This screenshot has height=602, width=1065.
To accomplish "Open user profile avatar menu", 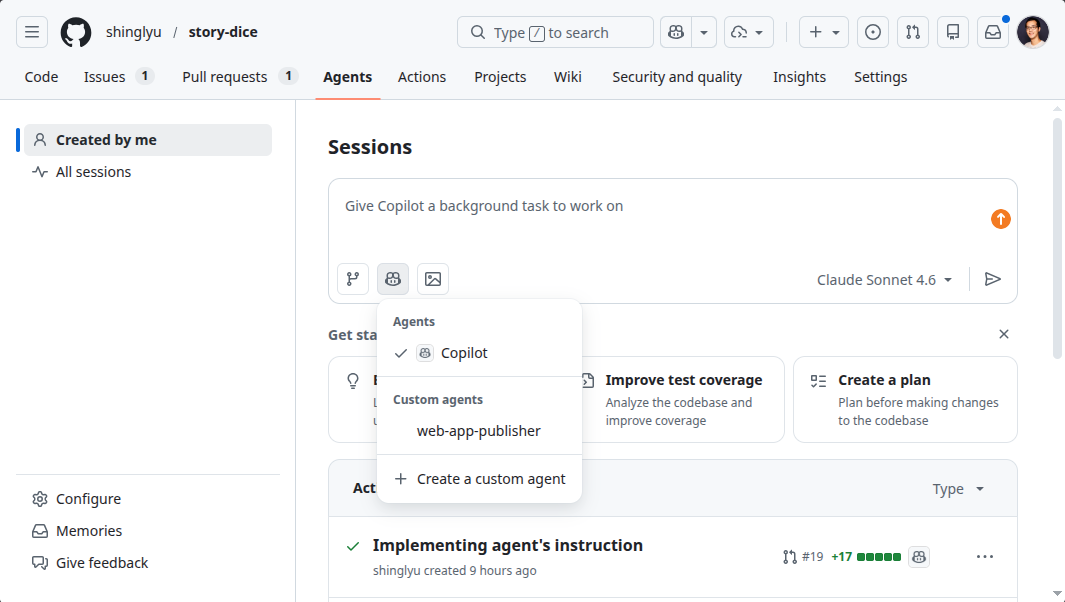I will point(1032,32).
